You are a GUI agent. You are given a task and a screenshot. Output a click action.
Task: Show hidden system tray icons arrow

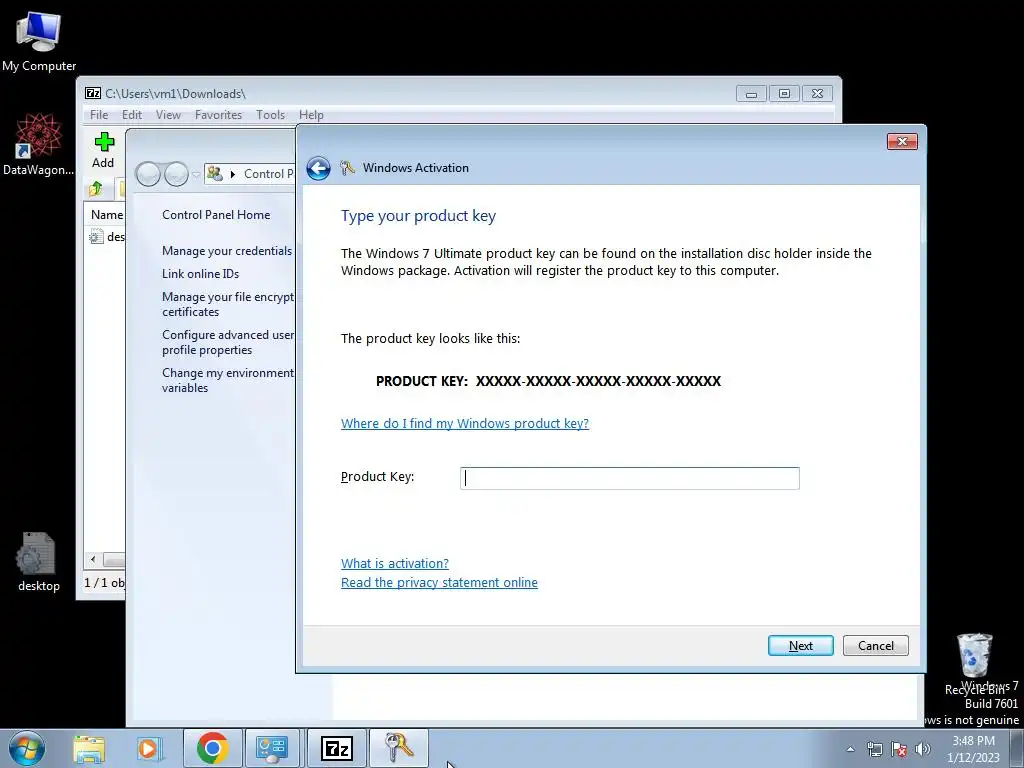pos(850,749)
